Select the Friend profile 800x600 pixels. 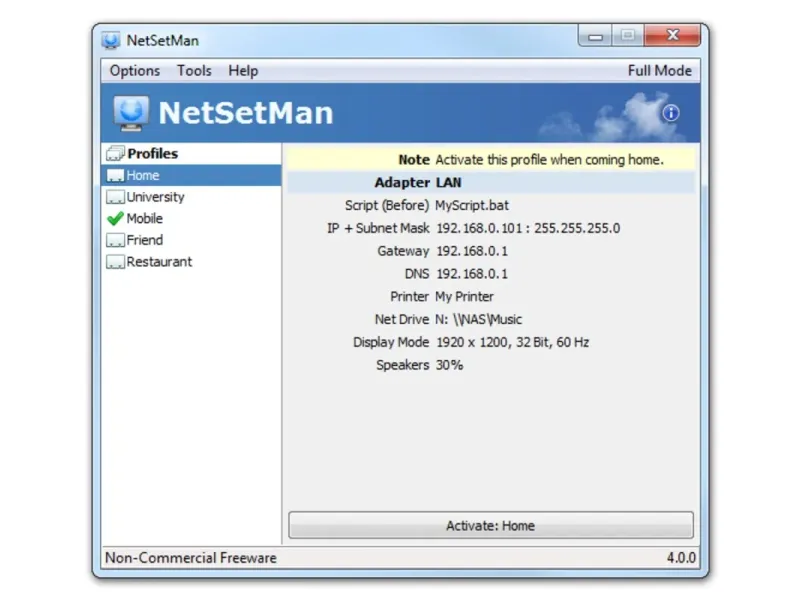pyautogui.click(x=191, y=240)
